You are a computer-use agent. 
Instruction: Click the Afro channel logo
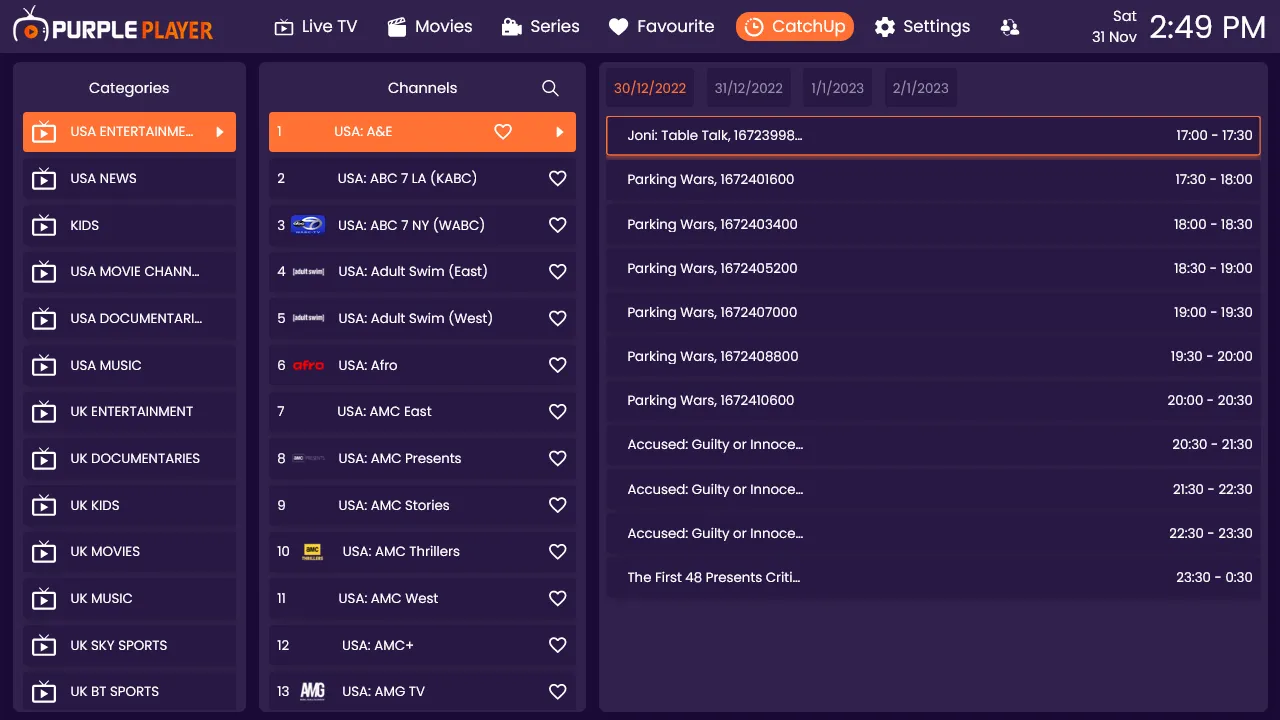(308, 365)
